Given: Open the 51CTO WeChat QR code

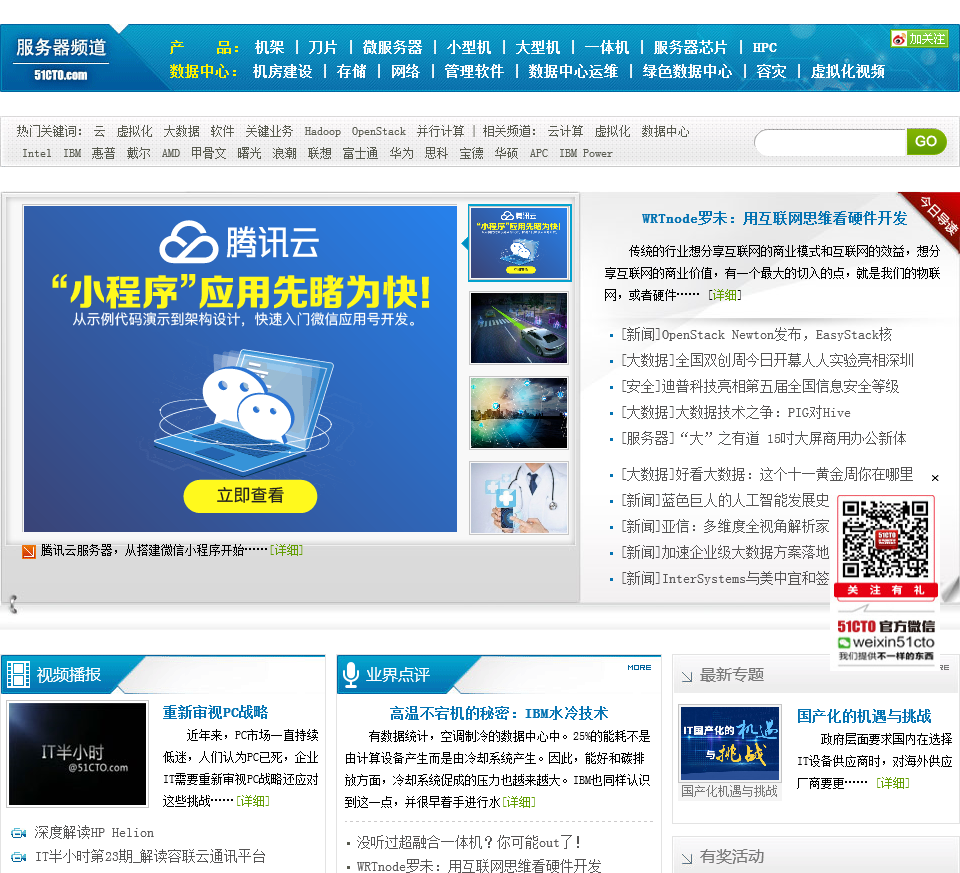Looking at the screenshot, I should (885, 539).
